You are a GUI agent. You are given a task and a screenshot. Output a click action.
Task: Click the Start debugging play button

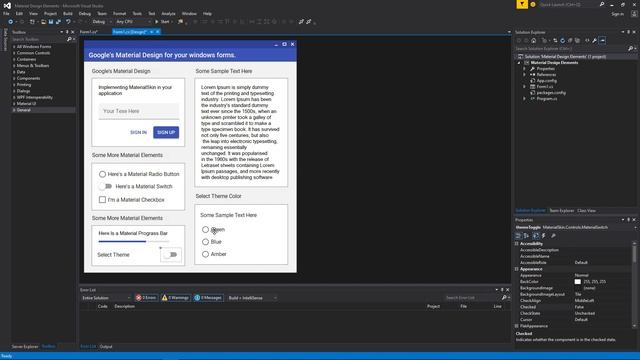coord(156,22)
